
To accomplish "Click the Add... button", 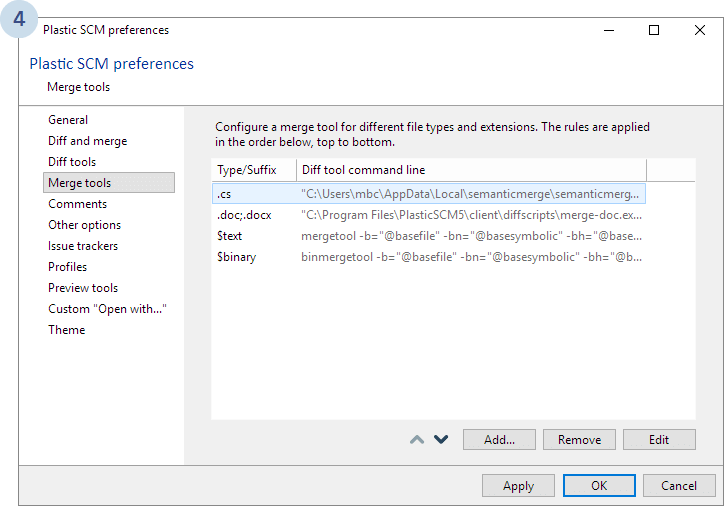I will pyautogui.click(x=499, y=440).
